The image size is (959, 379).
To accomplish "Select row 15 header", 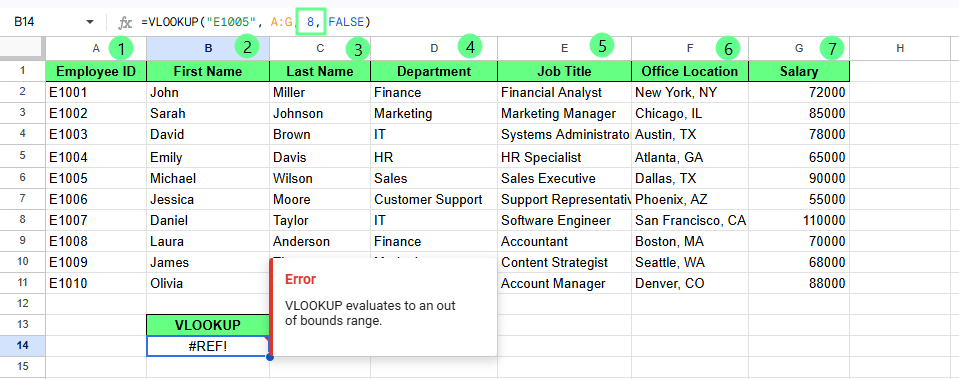I will tap(23, 366).
